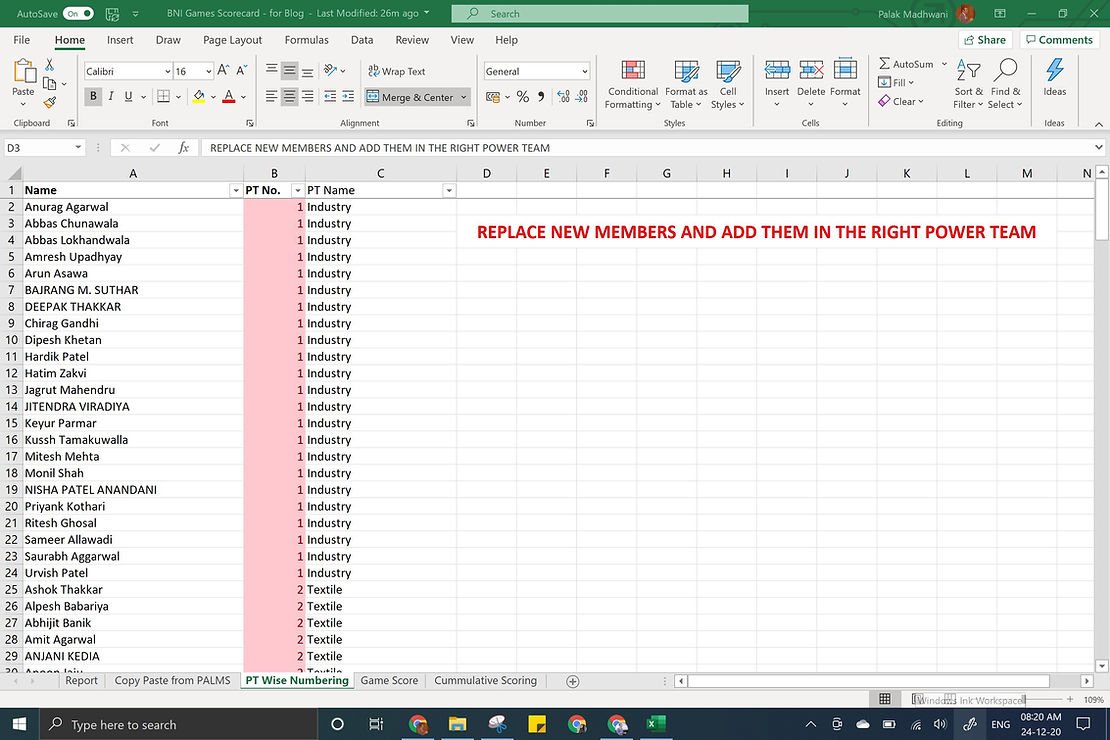Open the Name column filter dropdown

pyautogui.click(x=236, y=190)
